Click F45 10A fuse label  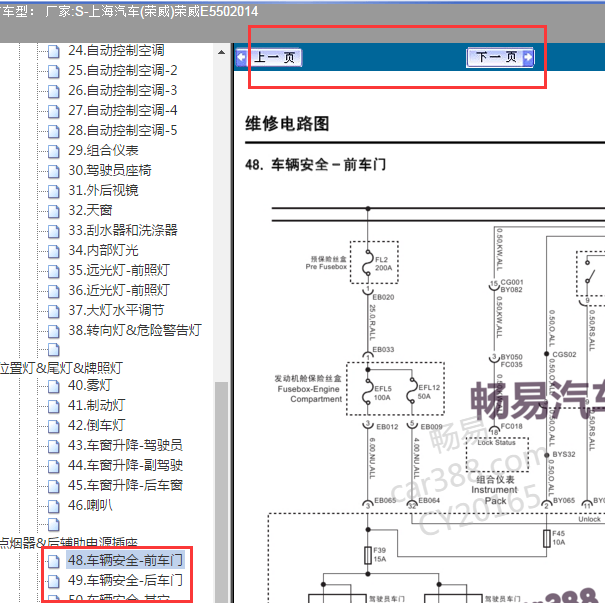(x=558, y=538)
